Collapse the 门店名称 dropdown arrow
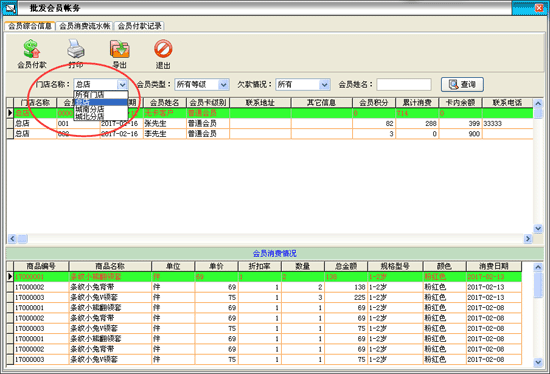This screenshot has height=374, width=550. click(122, 85)
